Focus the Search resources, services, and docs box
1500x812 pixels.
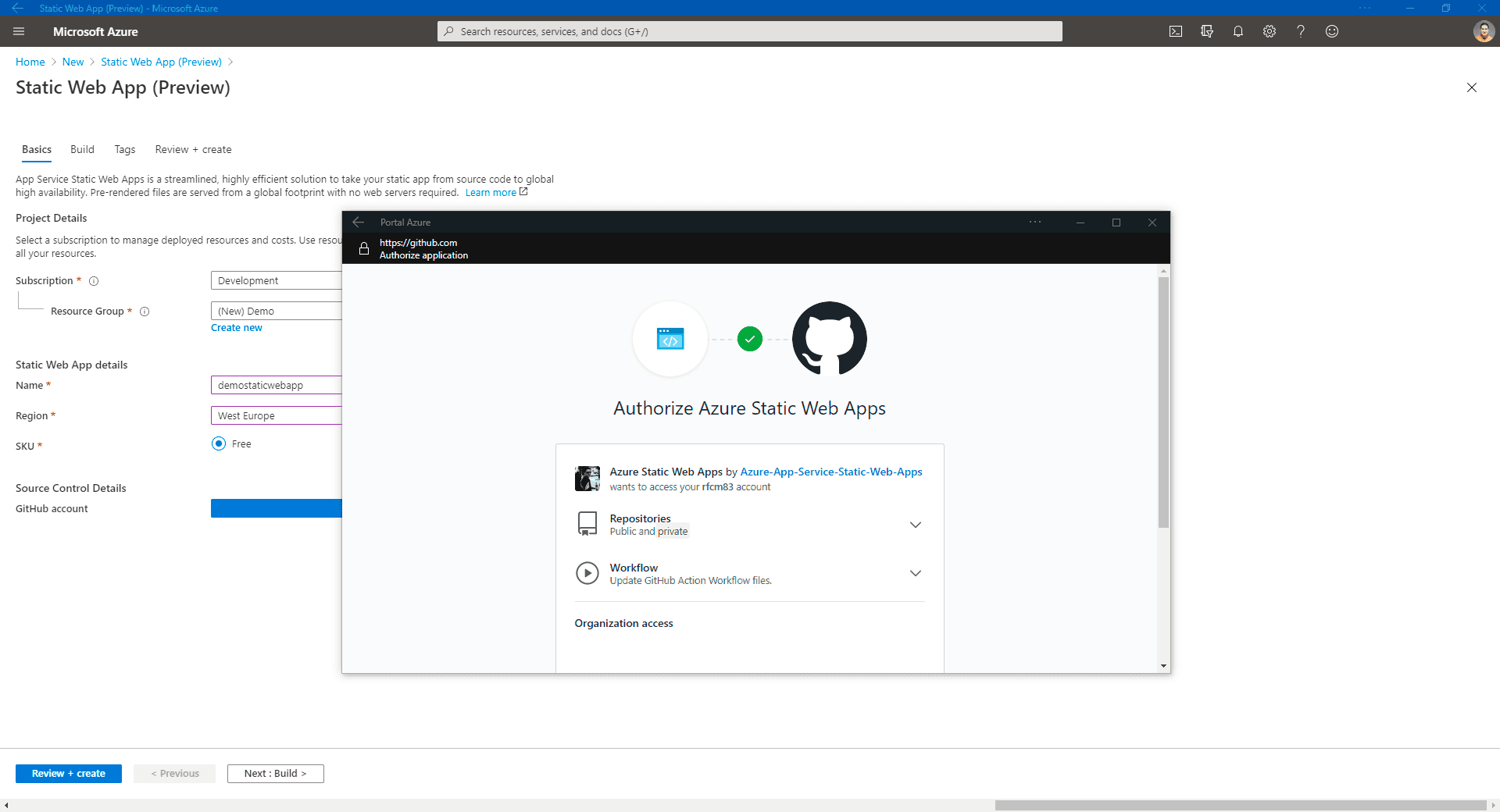point(750,31)
